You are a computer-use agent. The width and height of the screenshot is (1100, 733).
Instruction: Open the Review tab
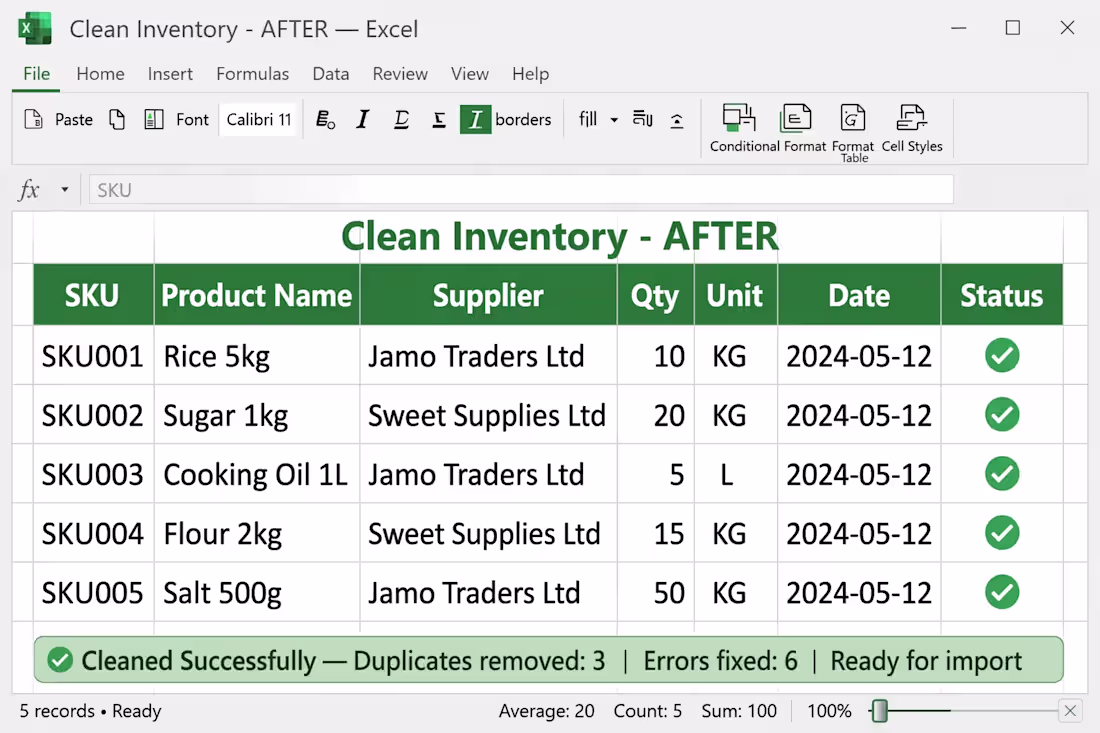point(400,74)
